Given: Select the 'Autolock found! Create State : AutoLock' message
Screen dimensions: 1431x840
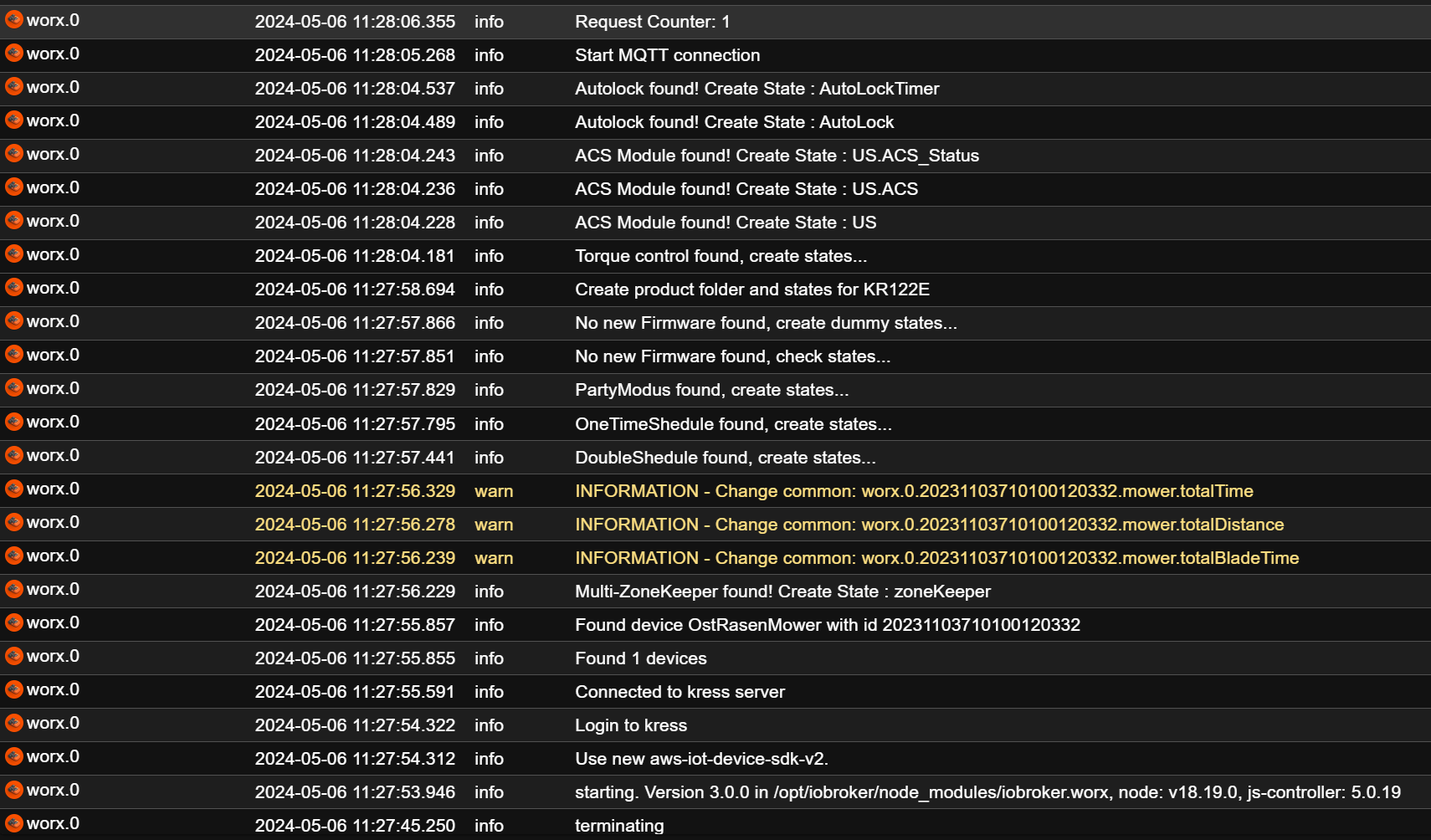Looking at the screenshot, I should click(734, 122).
